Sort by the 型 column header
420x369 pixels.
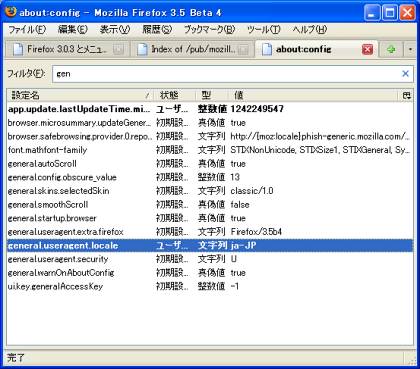212,95
